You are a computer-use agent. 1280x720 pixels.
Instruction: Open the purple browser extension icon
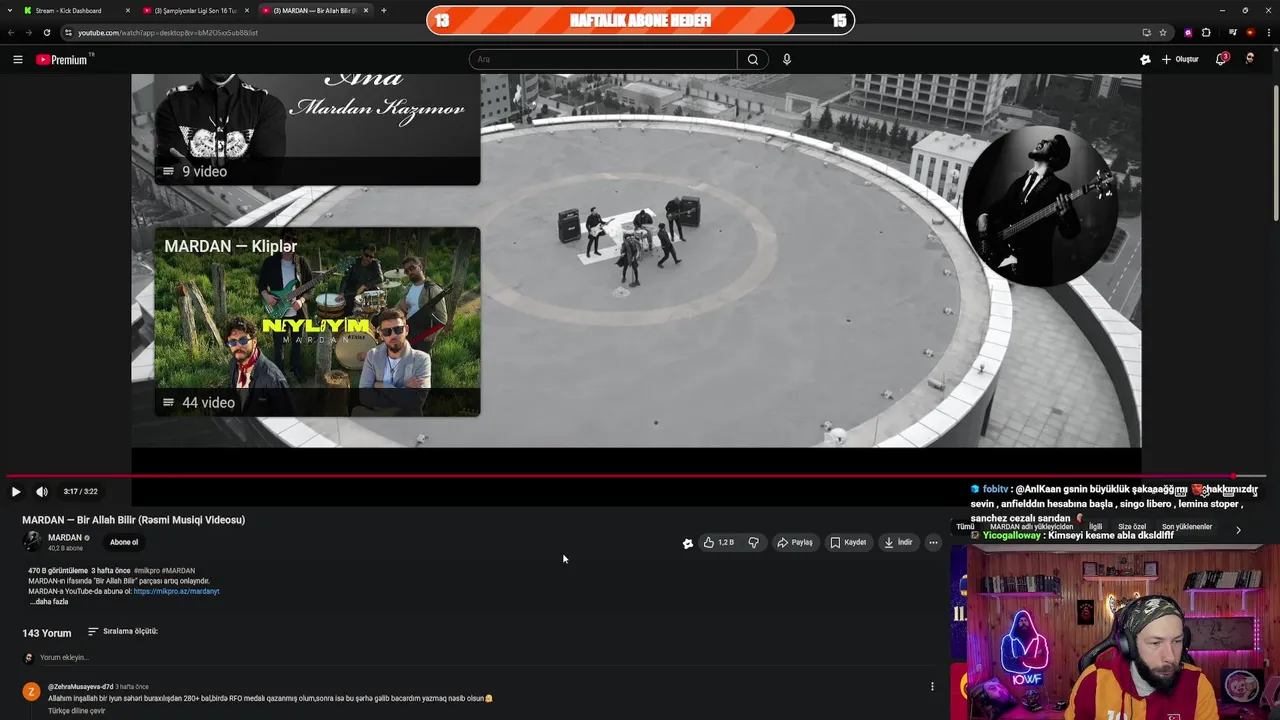(1188, 32)
